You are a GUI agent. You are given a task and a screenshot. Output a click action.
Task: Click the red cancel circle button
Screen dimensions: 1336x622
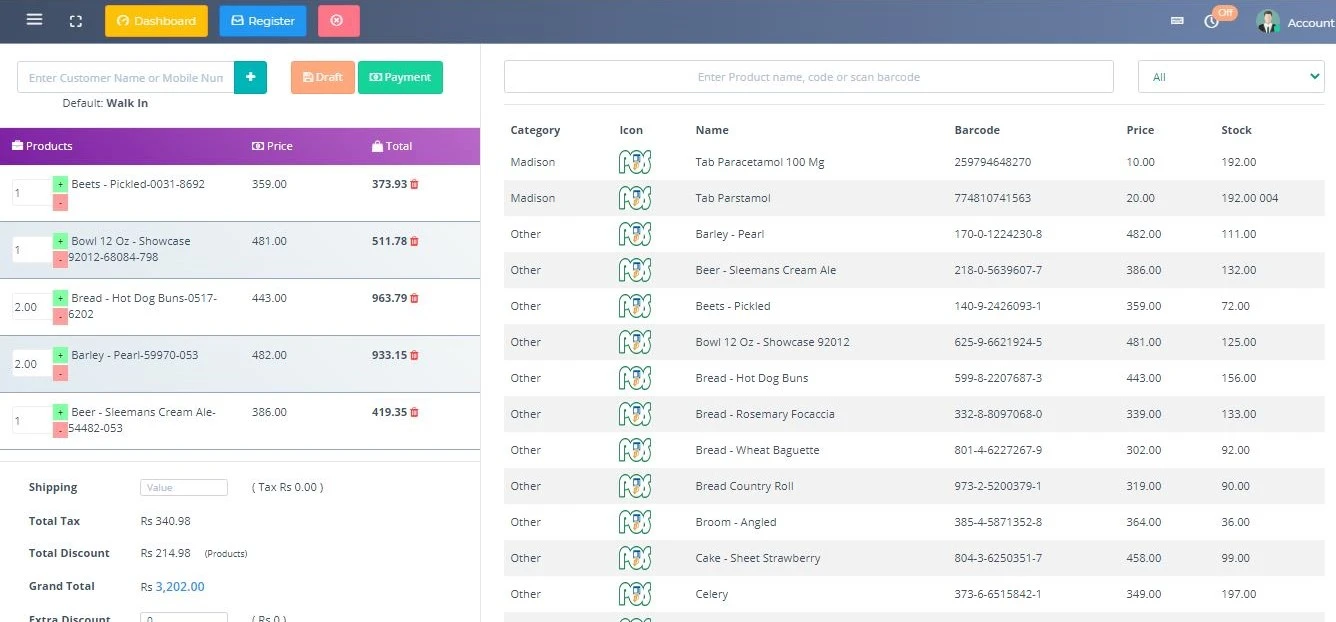pyautogui.click(x=338, y=21)
